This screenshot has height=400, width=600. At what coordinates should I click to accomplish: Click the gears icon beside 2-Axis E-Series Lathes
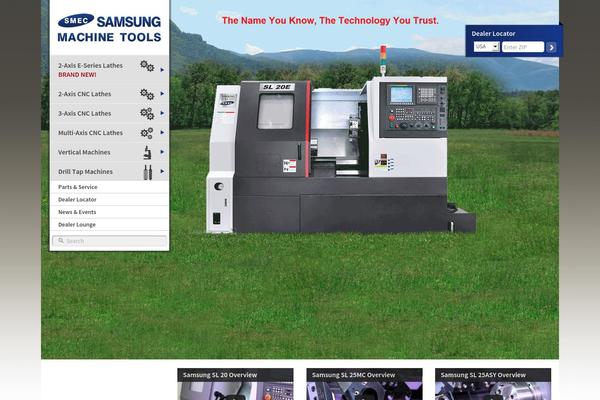point(147,66)
